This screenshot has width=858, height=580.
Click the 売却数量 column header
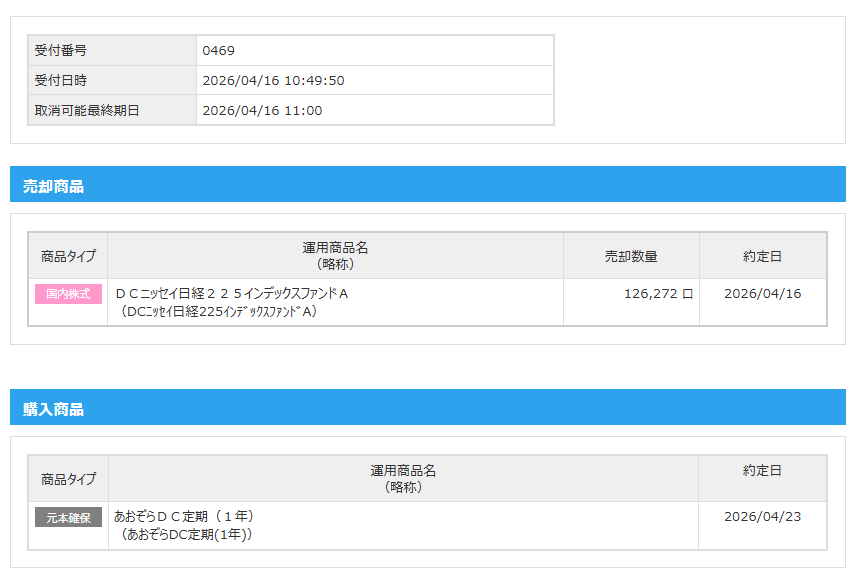[x=631, y=256]
